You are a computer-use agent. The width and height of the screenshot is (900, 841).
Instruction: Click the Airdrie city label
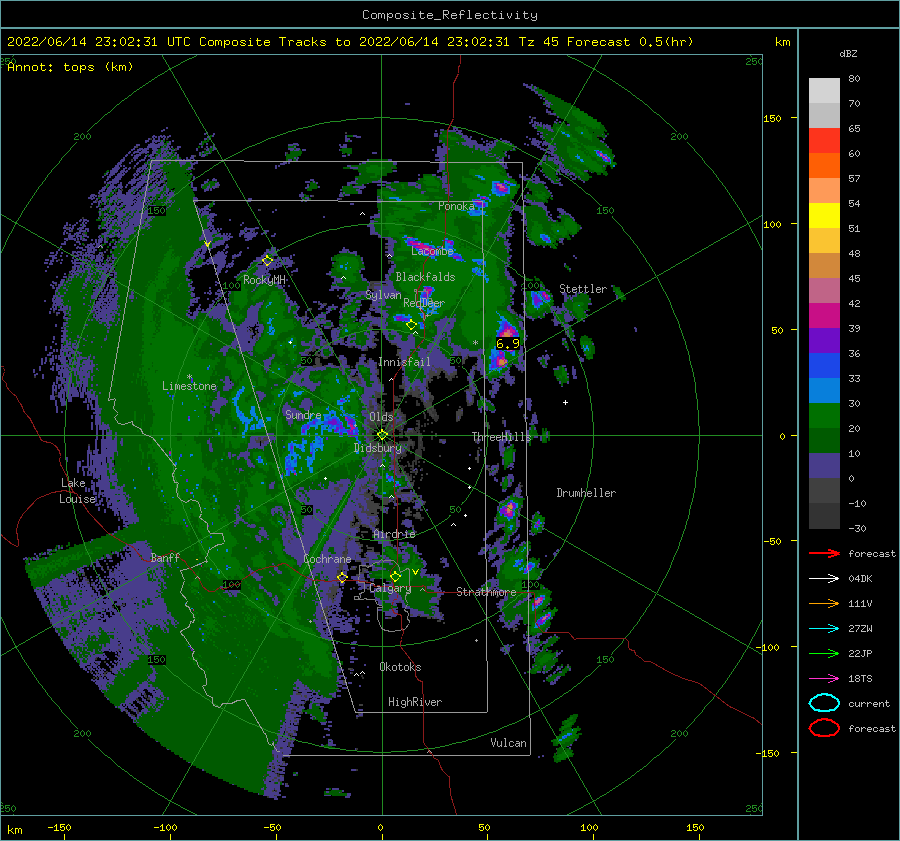394,534
